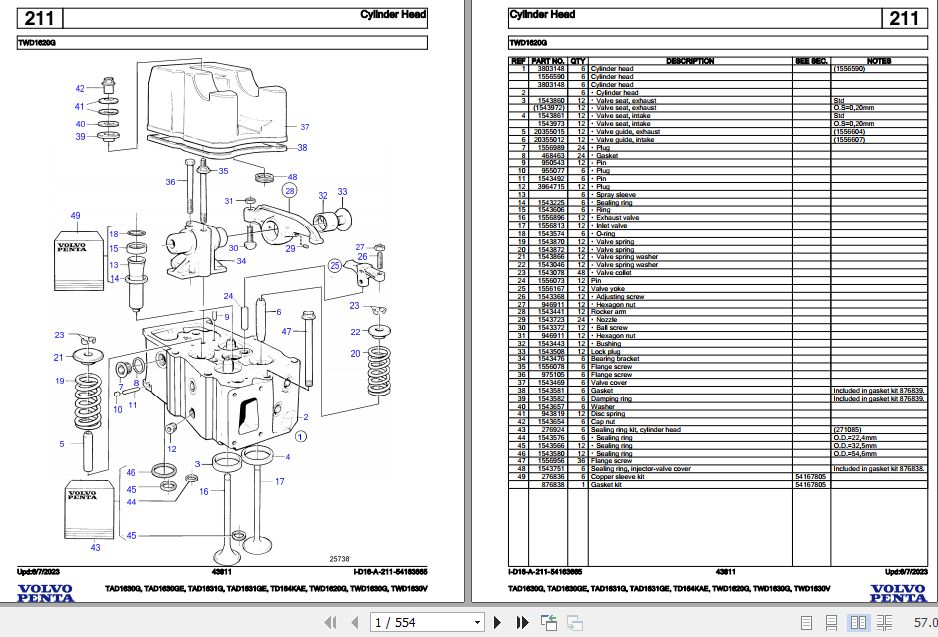Click 'Cylinder Head' title on the right page
The width and height of the screenshot is (938, 637).
click(542, 14)
